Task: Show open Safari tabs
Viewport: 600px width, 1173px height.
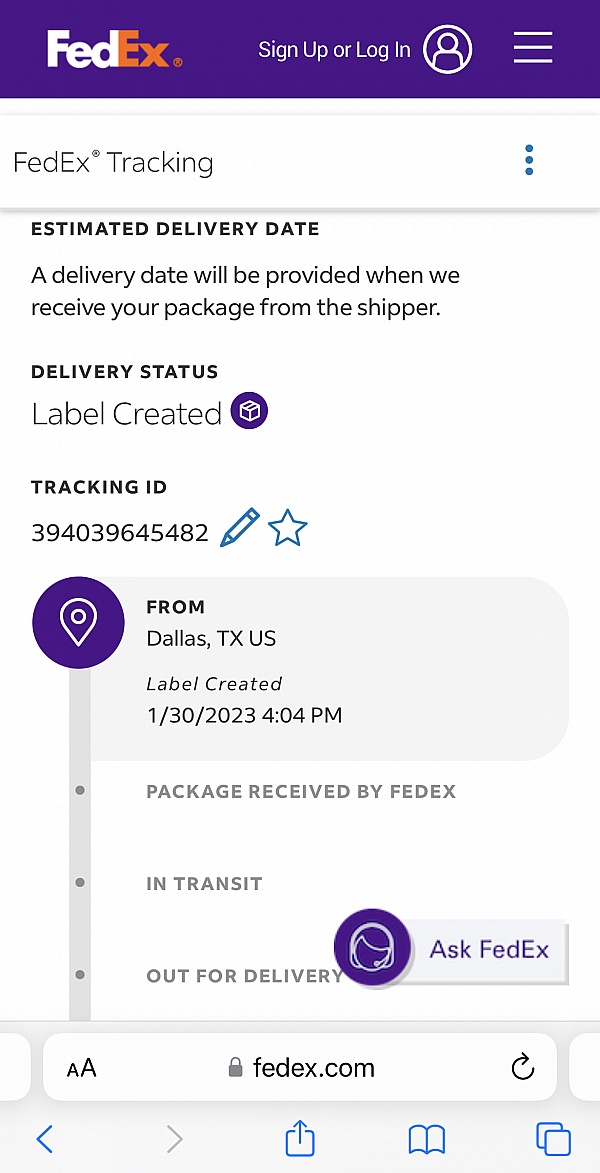Action: [x=554, y=1139]
